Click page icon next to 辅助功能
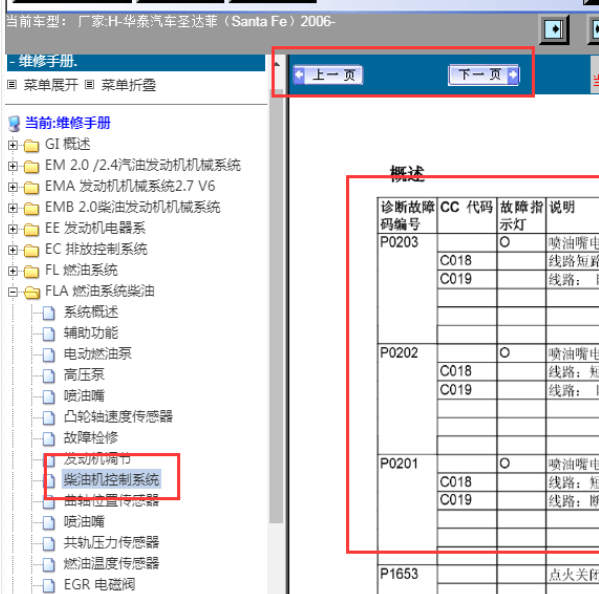This screenshot has height=594, width=599. point(49,334)
